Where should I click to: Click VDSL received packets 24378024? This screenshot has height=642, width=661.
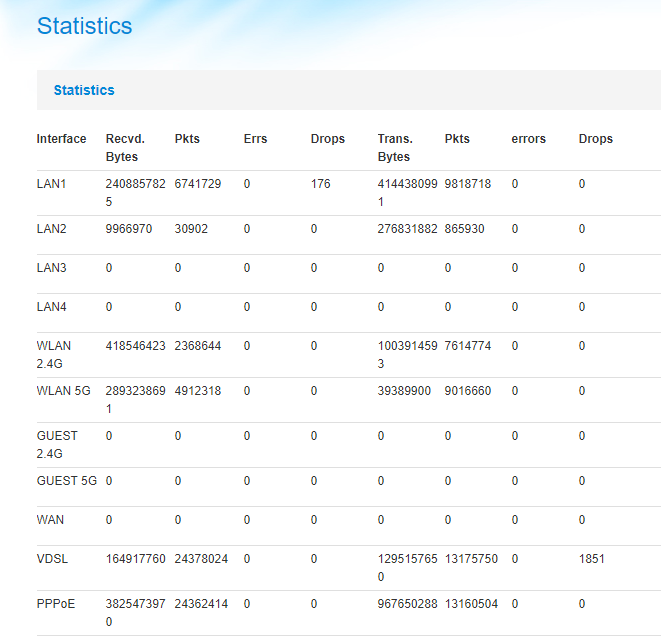(x=201, y=559)
